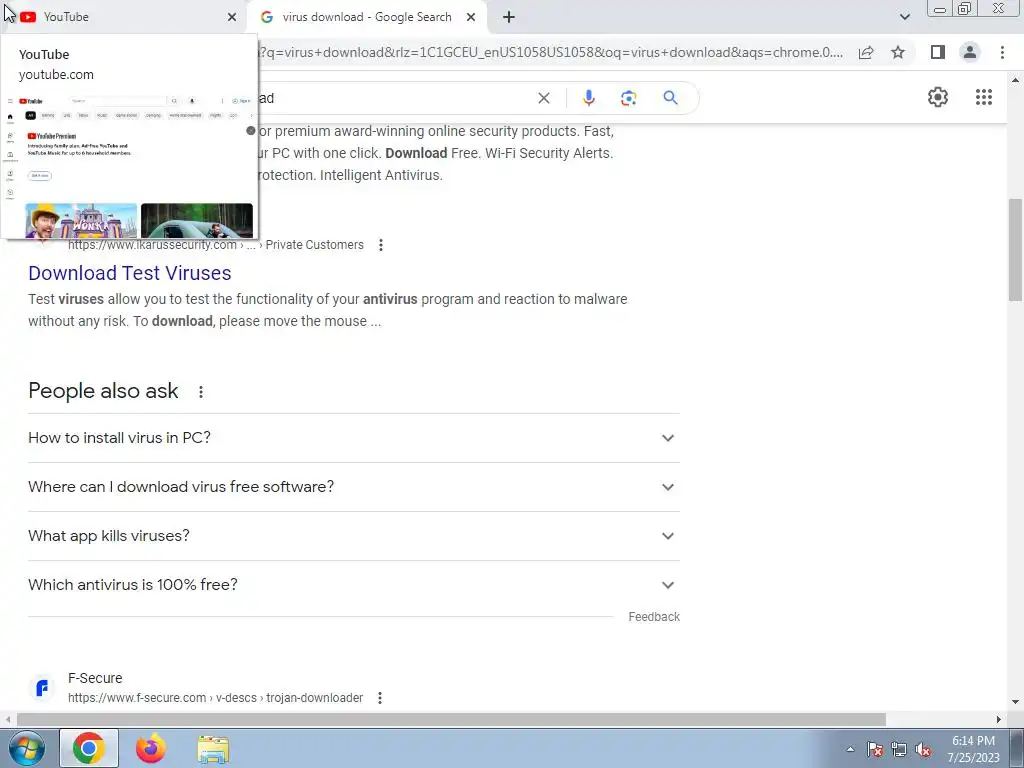The height and width of the screenshot is (768, 1024).
Task: Click the horizontal scrollbar right arrow
Action: tap(999, 719)
